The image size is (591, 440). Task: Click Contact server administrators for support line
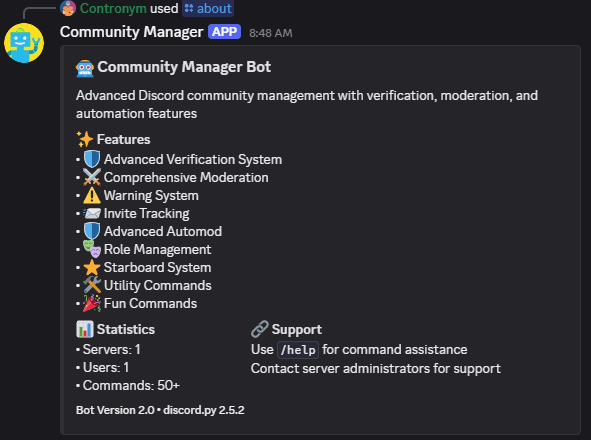pos(376,368)
